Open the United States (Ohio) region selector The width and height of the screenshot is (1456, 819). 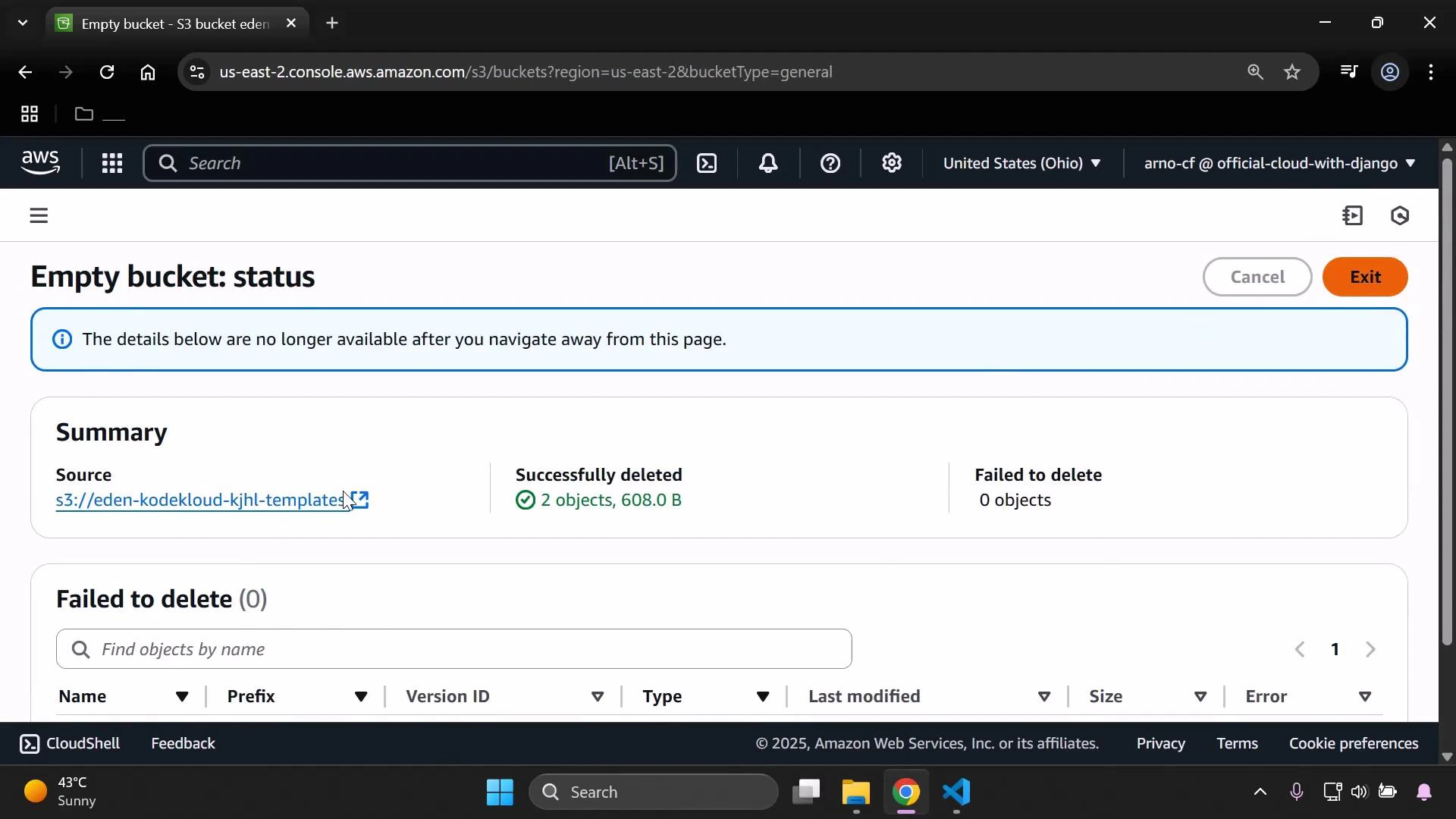tap(1022, 163)
